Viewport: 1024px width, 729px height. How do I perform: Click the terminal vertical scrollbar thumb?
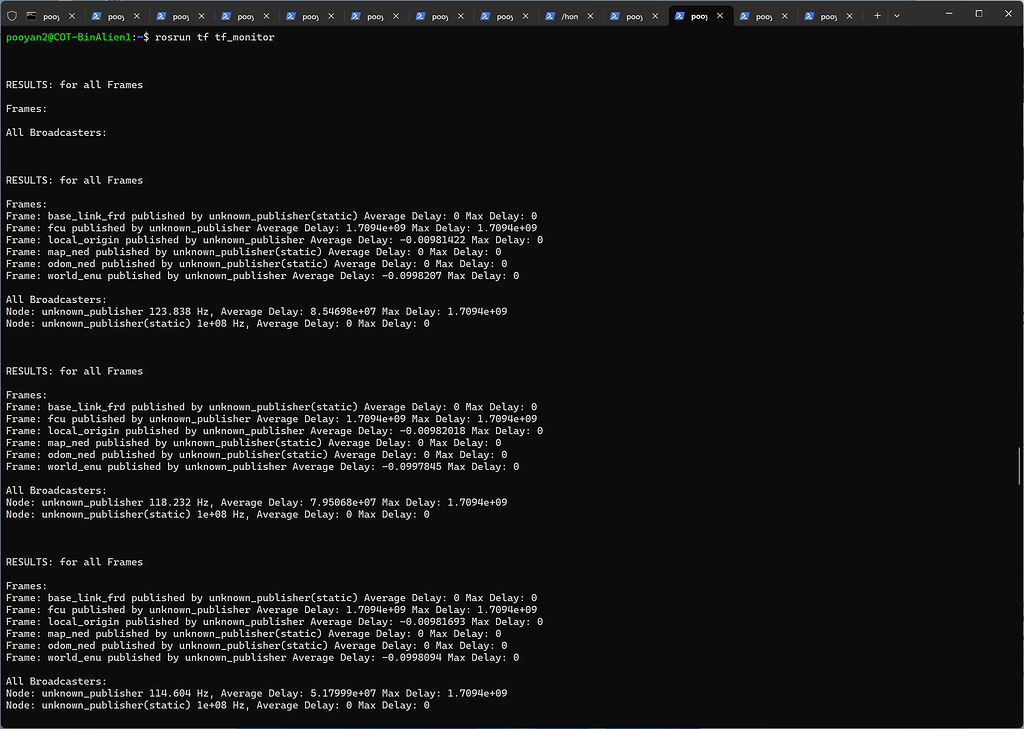[1019, 466]
